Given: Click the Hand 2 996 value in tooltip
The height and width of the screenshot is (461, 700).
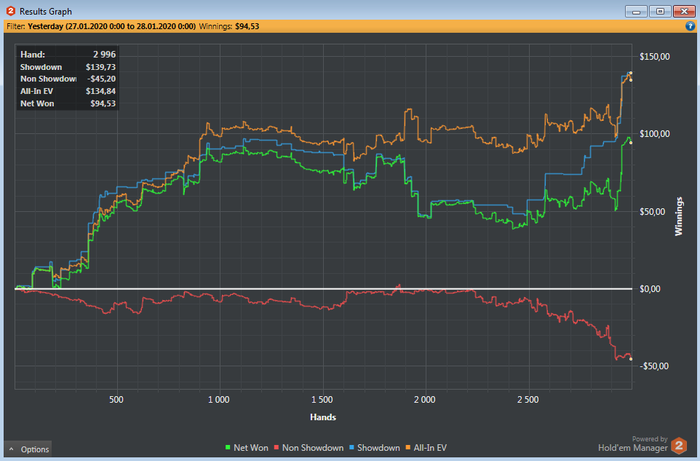Looking at the screenshot, I should 104,54.
